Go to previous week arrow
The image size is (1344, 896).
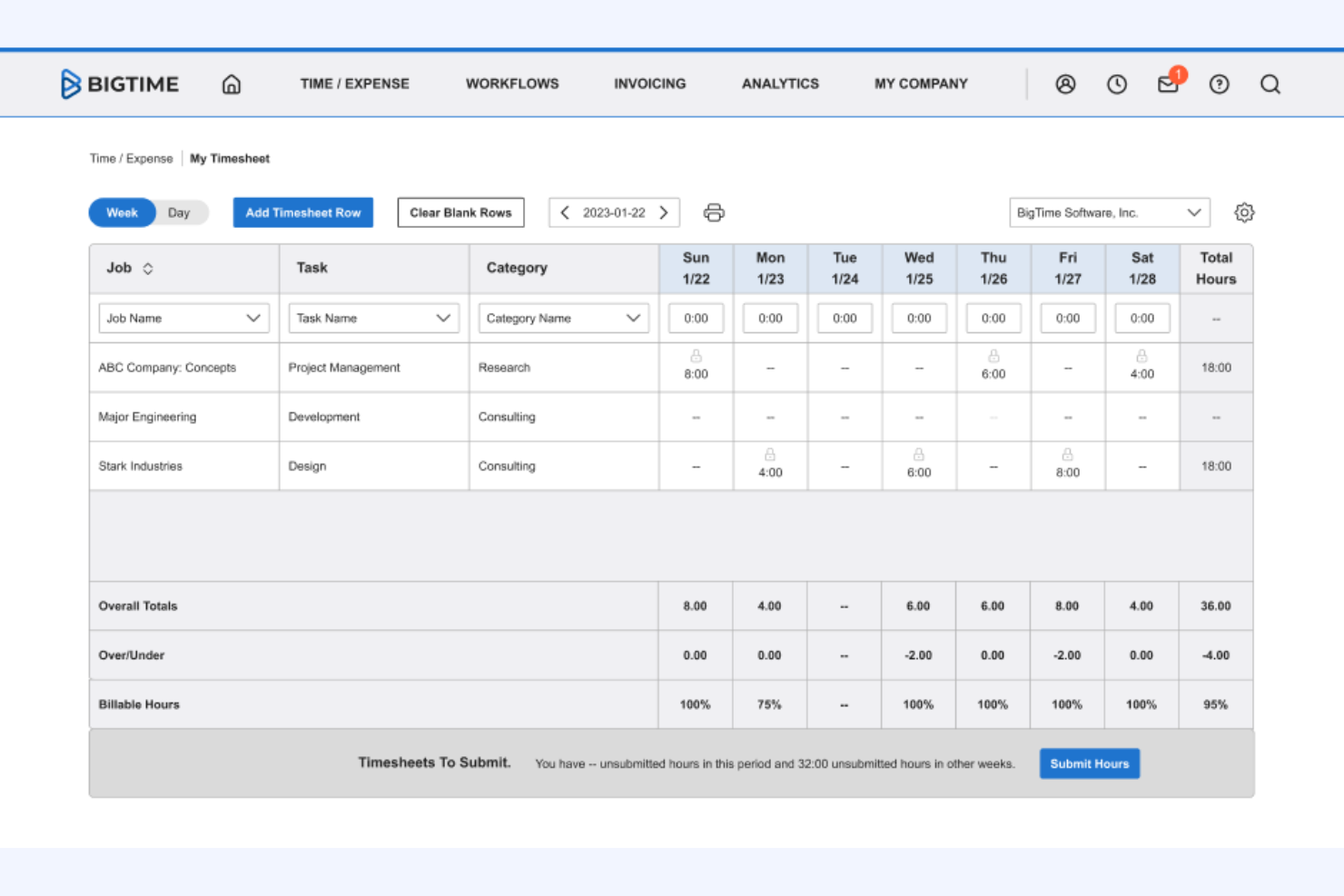coord(565,212)
